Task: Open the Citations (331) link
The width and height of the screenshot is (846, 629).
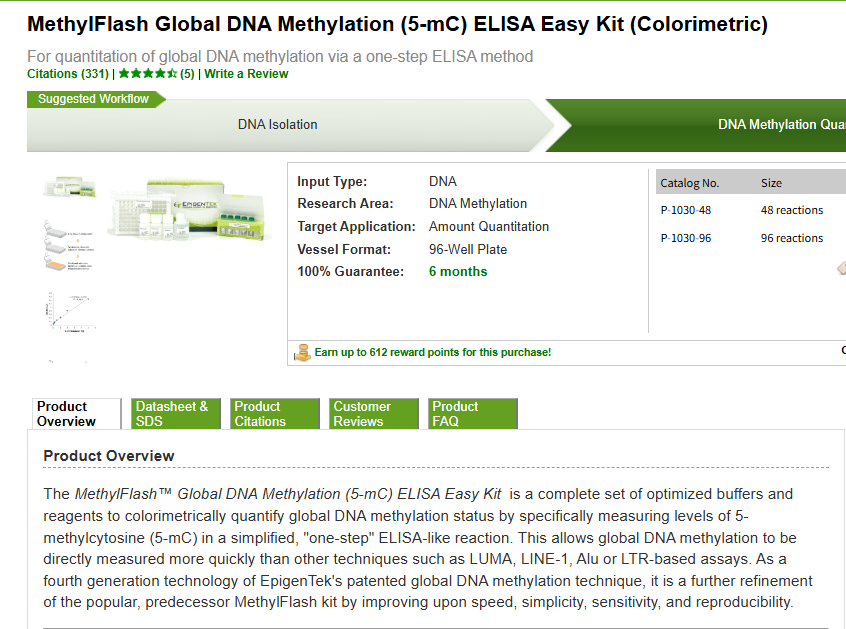Action: (x=68, y=74)
